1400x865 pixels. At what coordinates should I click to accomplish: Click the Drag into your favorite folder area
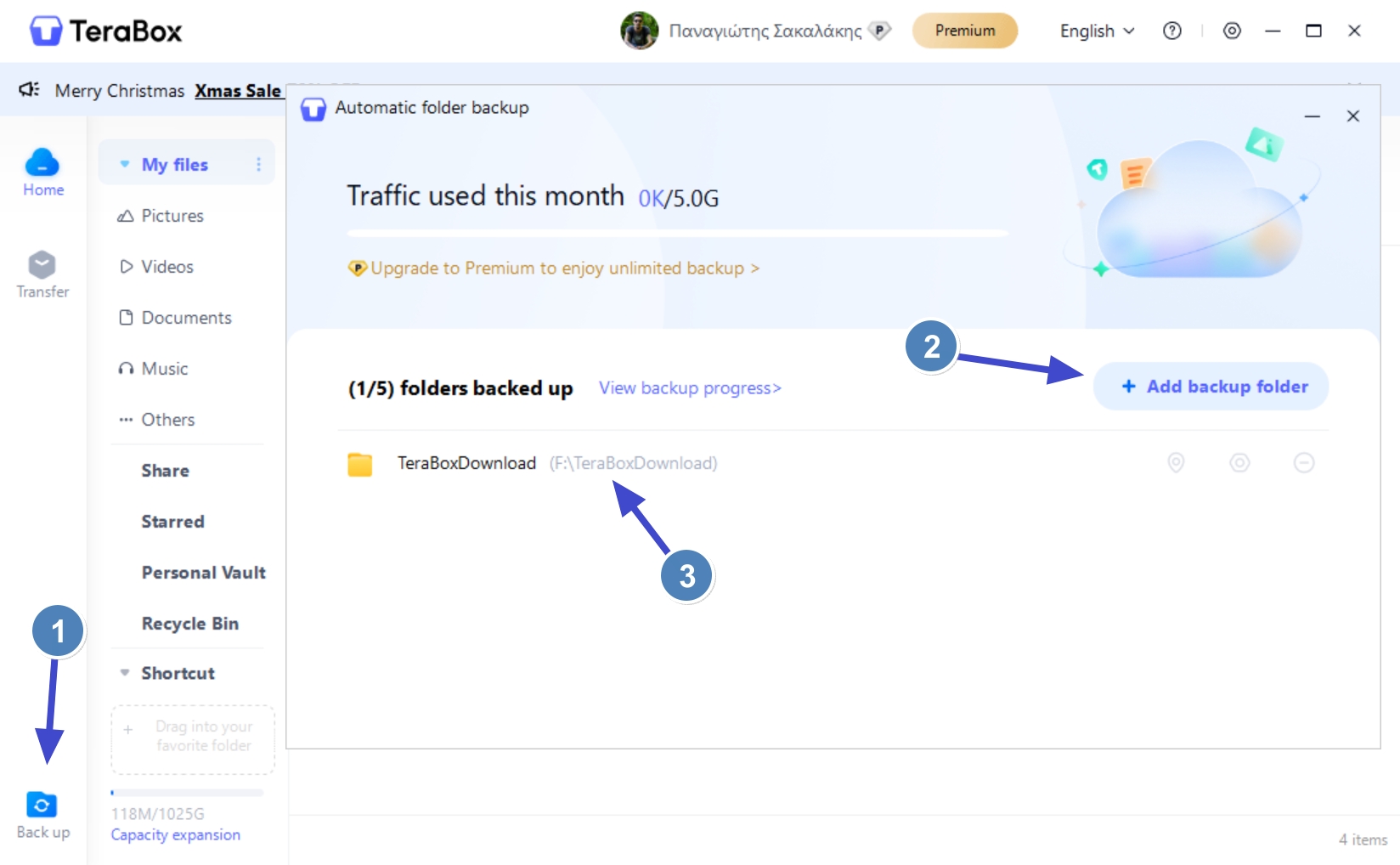193,739
